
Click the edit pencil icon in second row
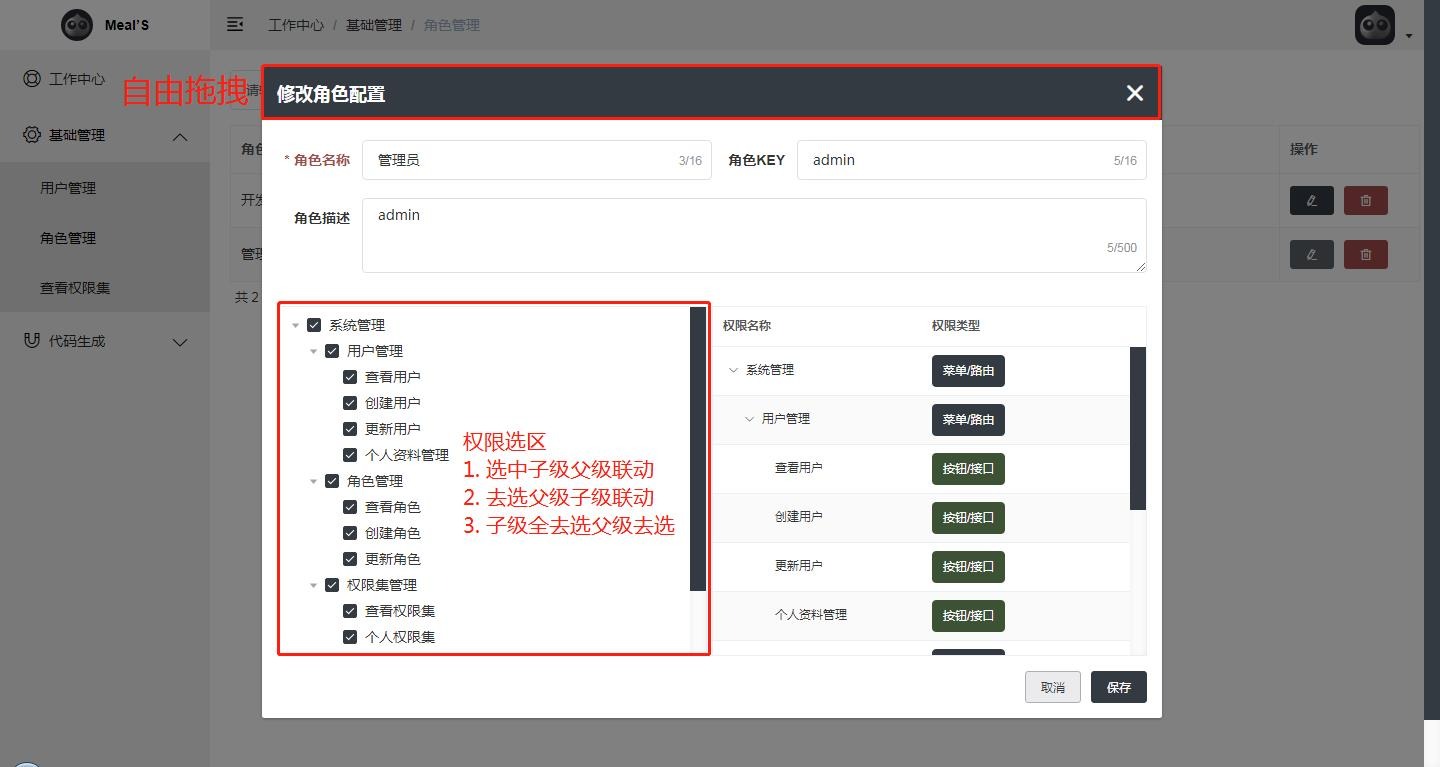point(1311,254)
